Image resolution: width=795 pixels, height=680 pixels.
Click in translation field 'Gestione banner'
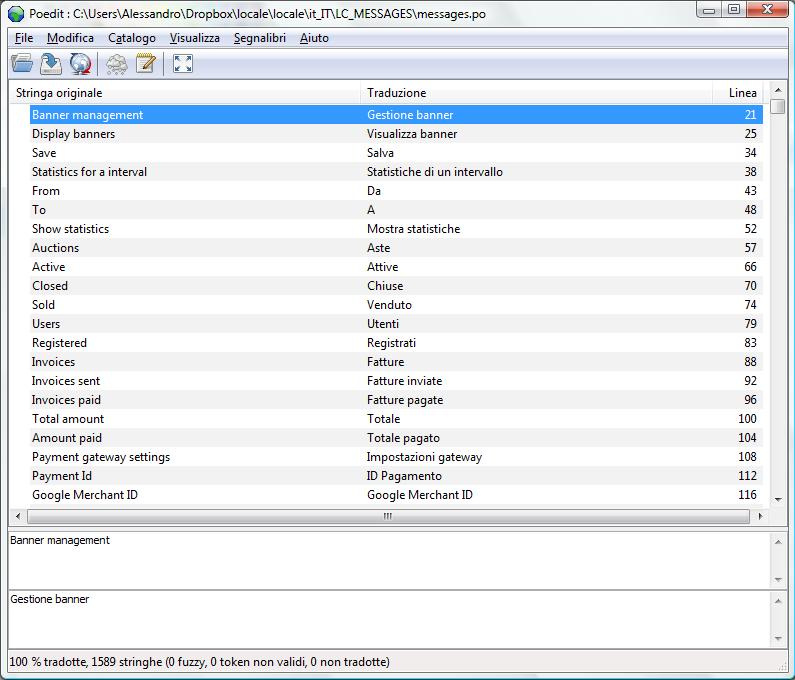tap(389, 620)
